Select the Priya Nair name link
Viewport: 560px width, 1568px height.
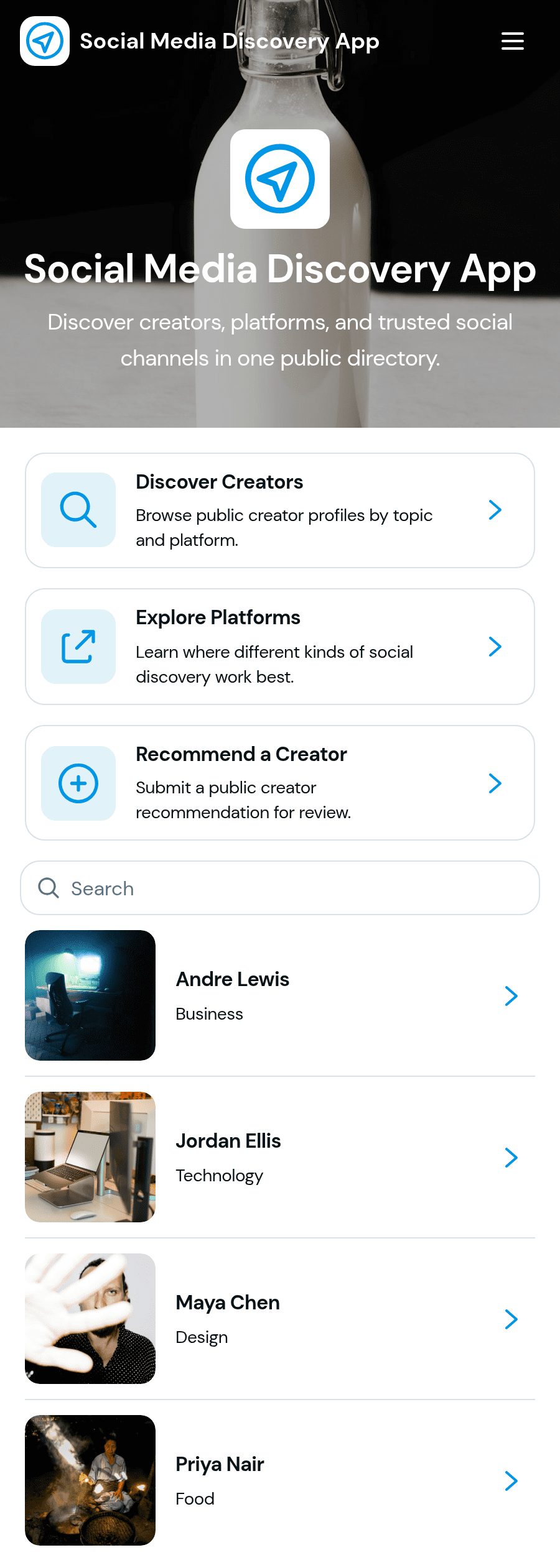coord(220,1464)
